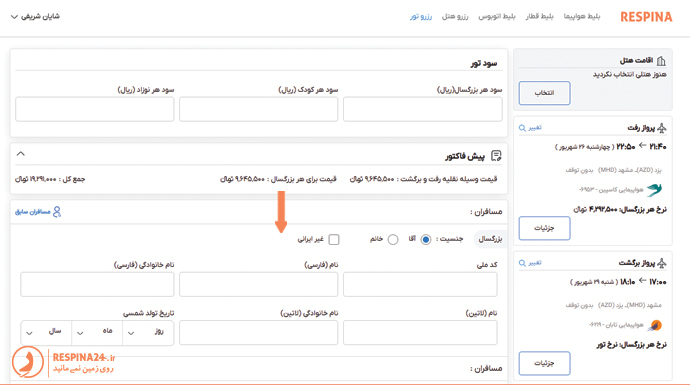Click the چهارشنبه ۲۶ شهریور departure date text
This screenshot has height=385, width=690.
coord(584,147)
